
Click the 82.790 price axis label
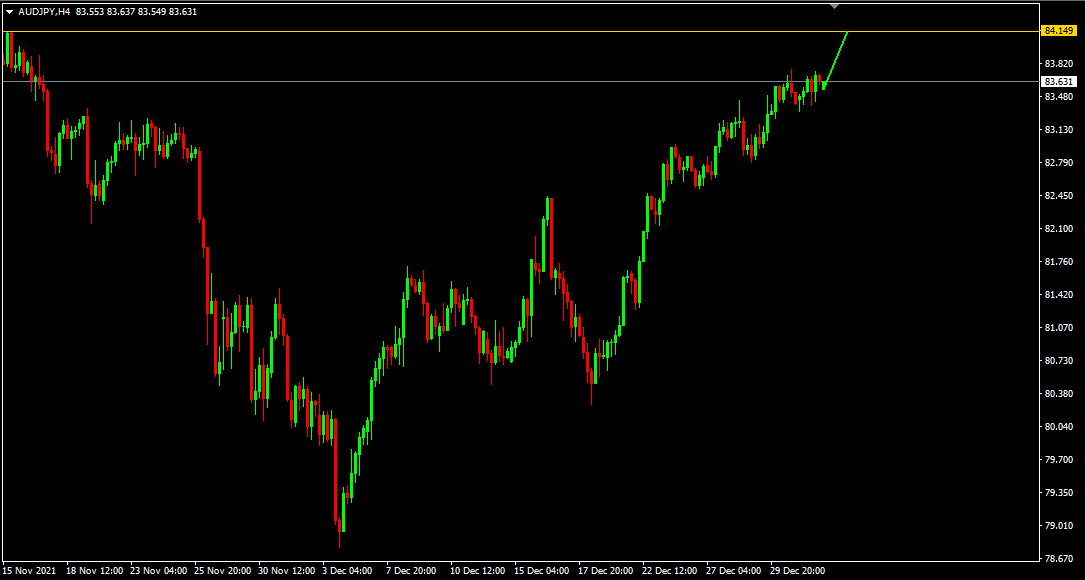[1058, 163]
